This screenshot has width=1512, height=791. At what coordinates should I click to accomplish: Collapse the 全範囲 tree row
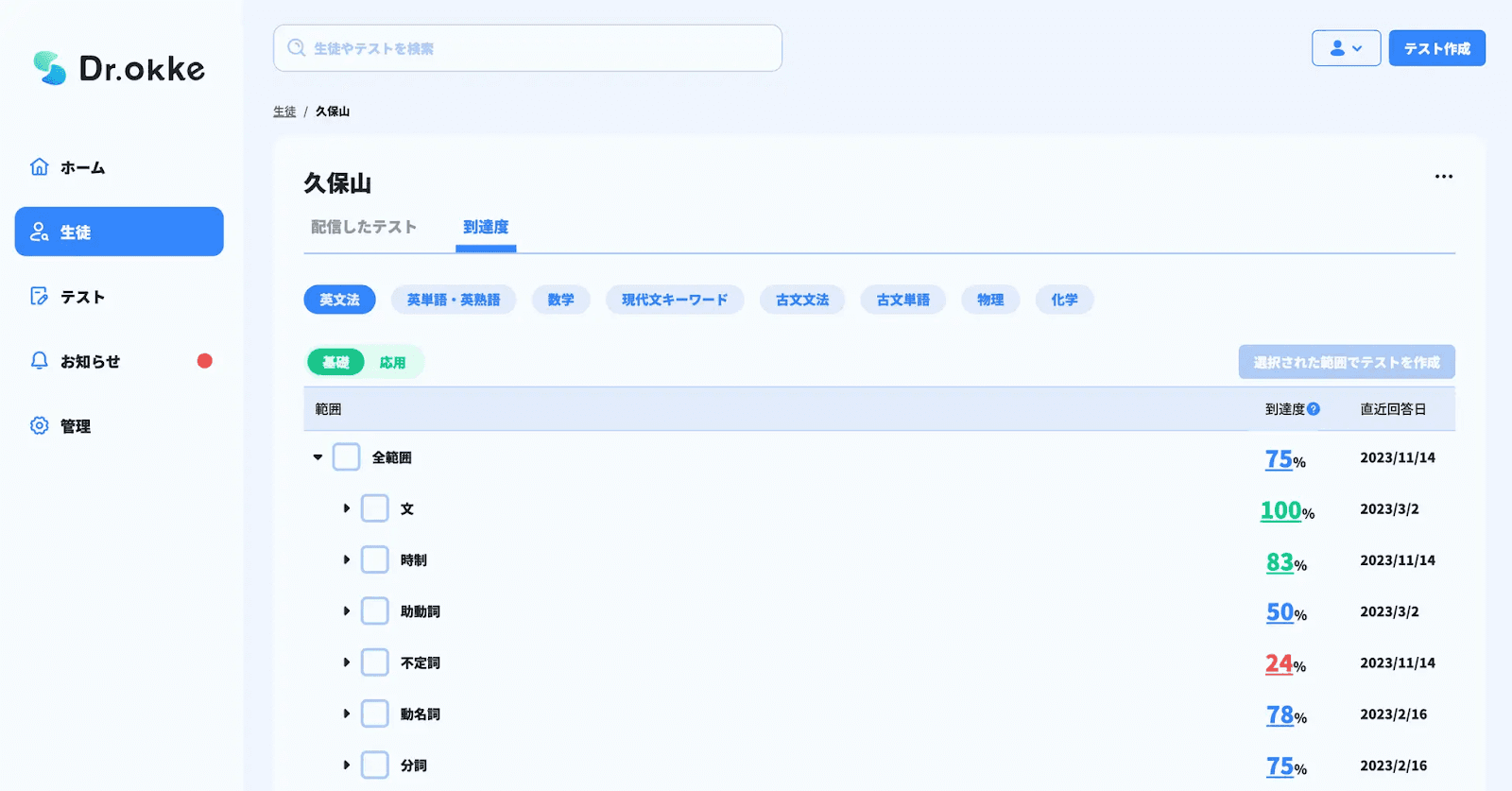pos(318,457)
